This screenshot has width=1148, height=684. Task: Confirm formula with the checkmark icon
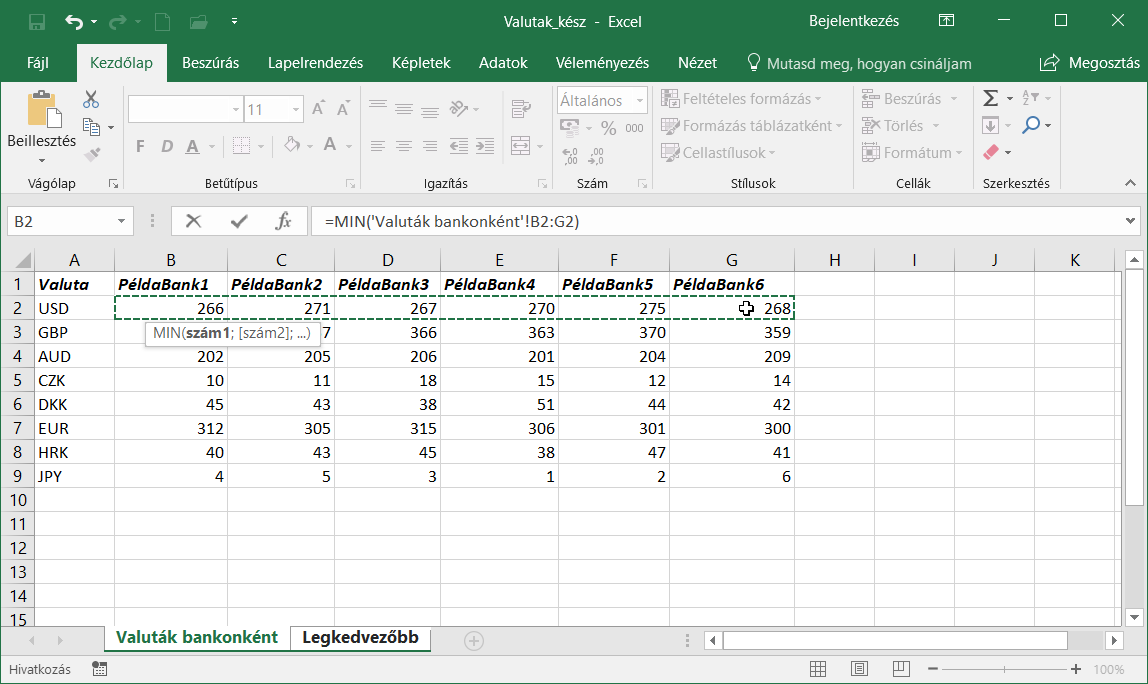point(239,221)
